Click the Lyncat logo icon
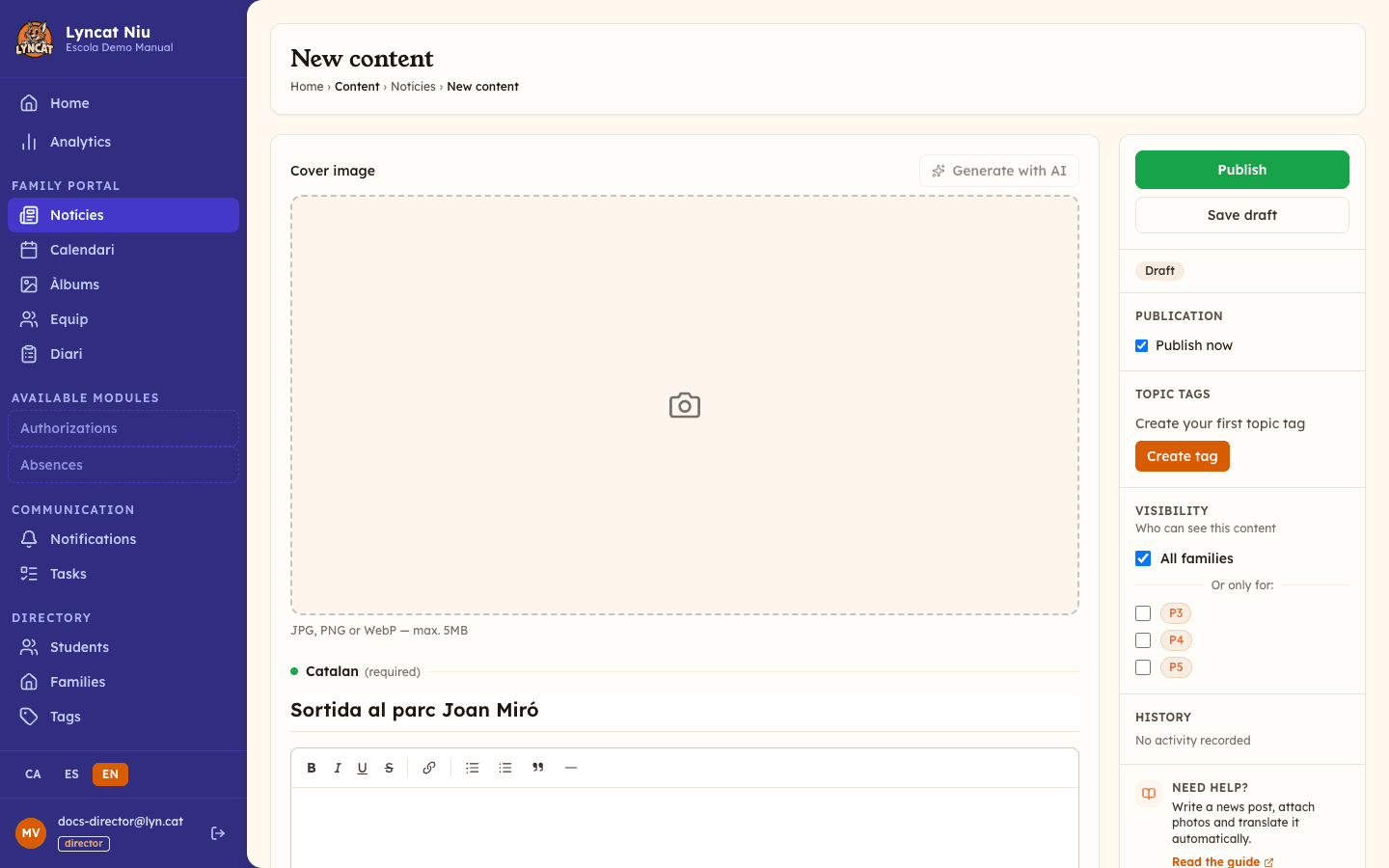The height and width of the screenshot is (868, 1389). pos(35,39)
